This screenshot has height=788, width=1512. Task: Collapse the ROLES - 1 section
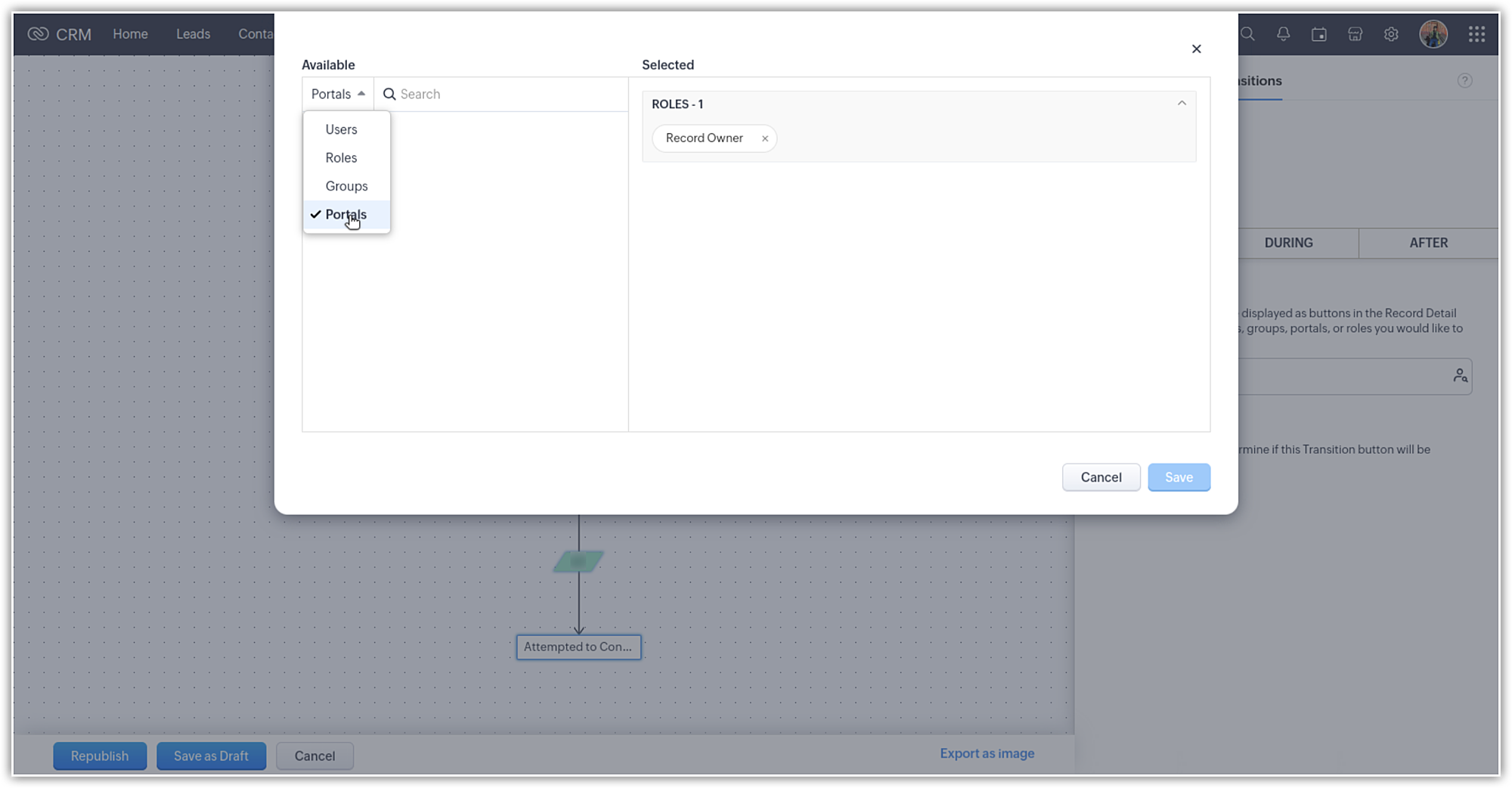[x=1182, y=104]
